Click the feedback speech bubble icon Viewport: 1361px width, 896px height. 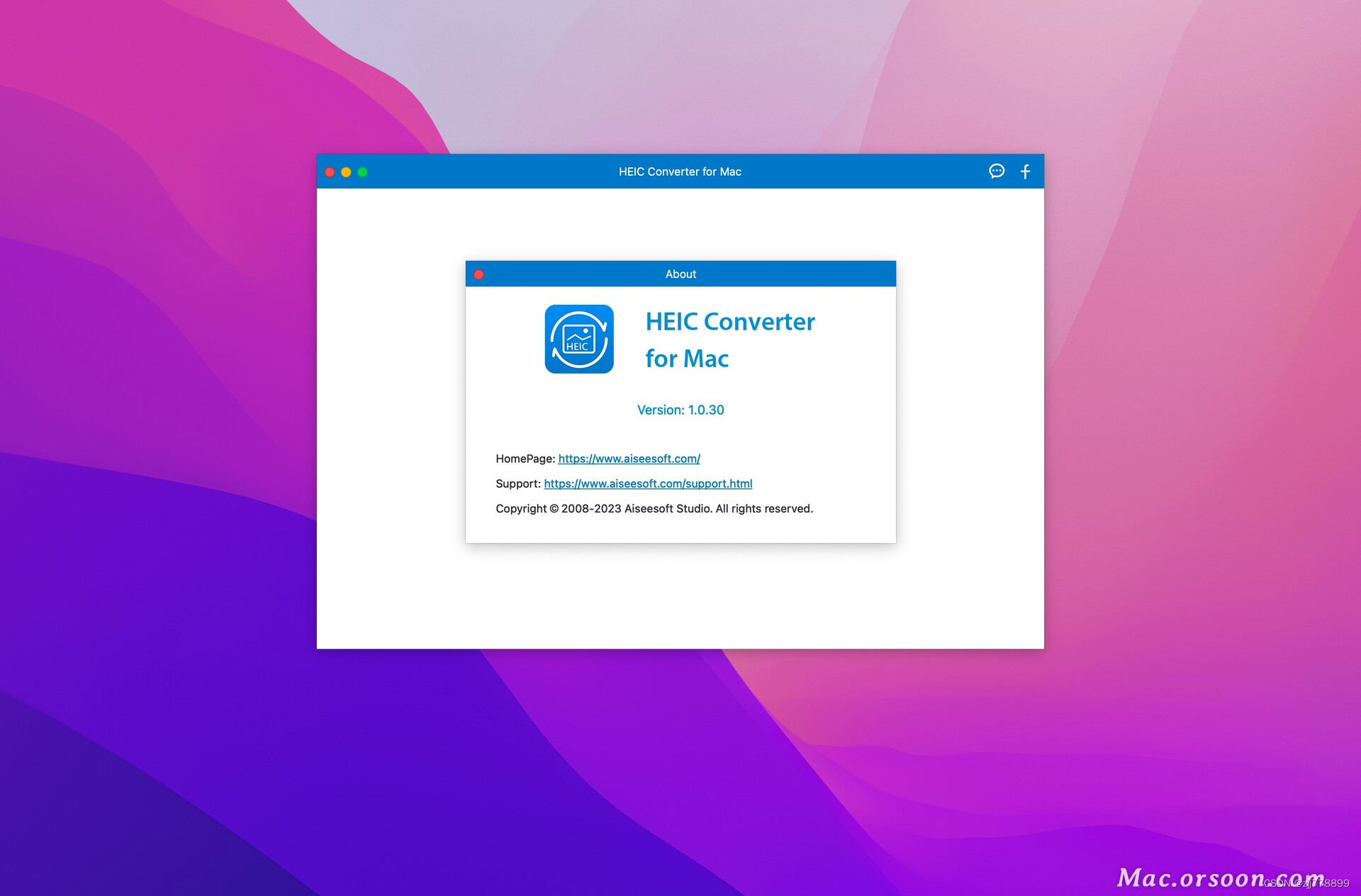coord(996,172)
